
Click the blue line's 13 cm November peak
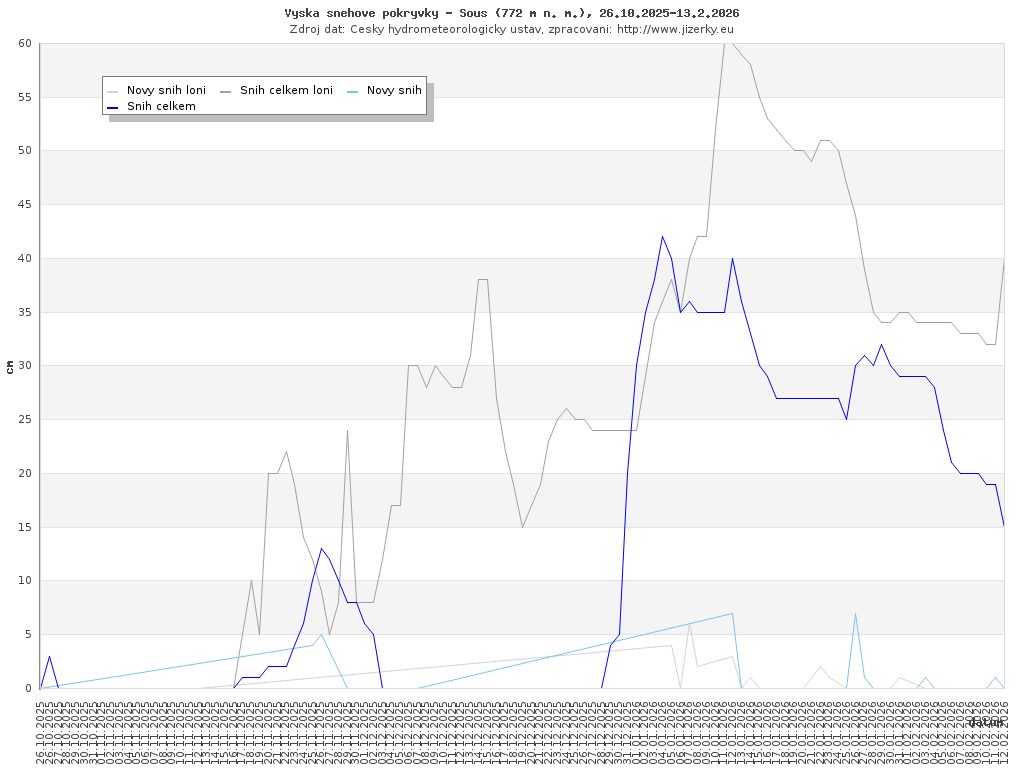[321, 548]
